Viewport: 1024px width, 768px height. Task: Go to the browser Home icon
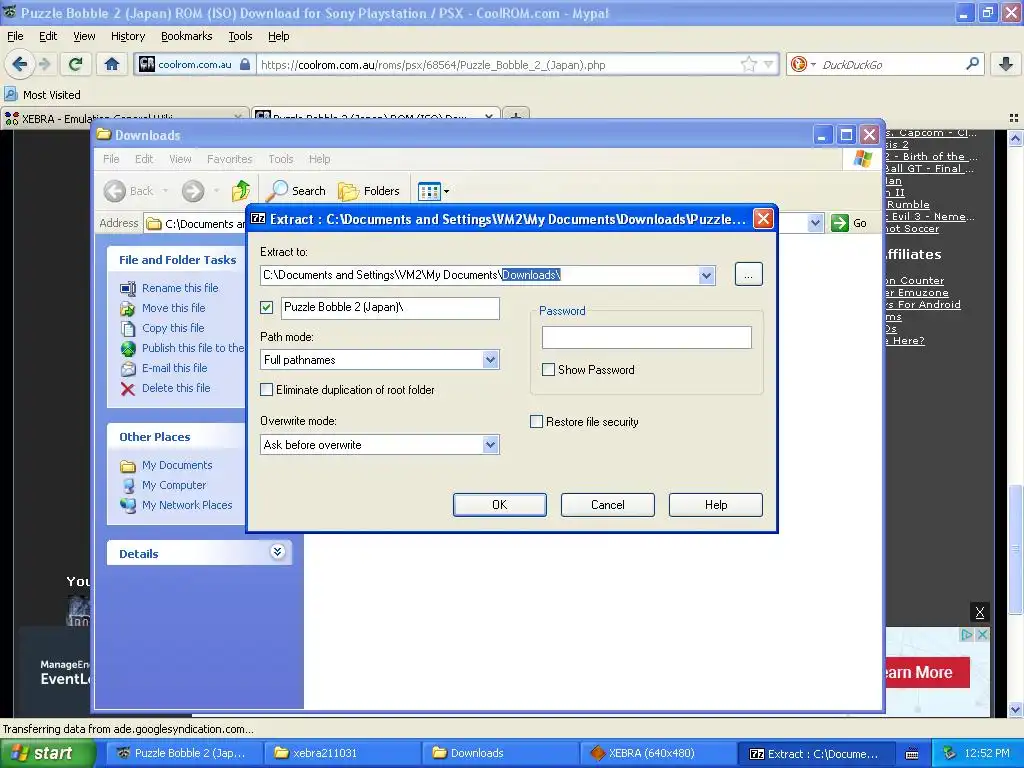point(112,64)
